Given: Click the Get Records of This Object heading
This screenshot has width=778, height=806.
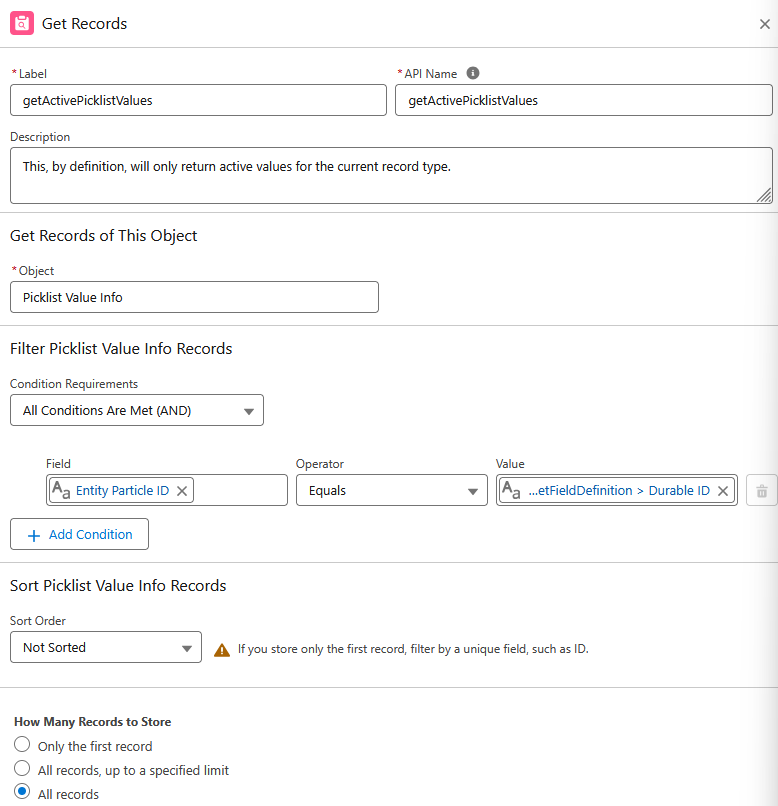Looking at the screenshot, I should (104, 235).
